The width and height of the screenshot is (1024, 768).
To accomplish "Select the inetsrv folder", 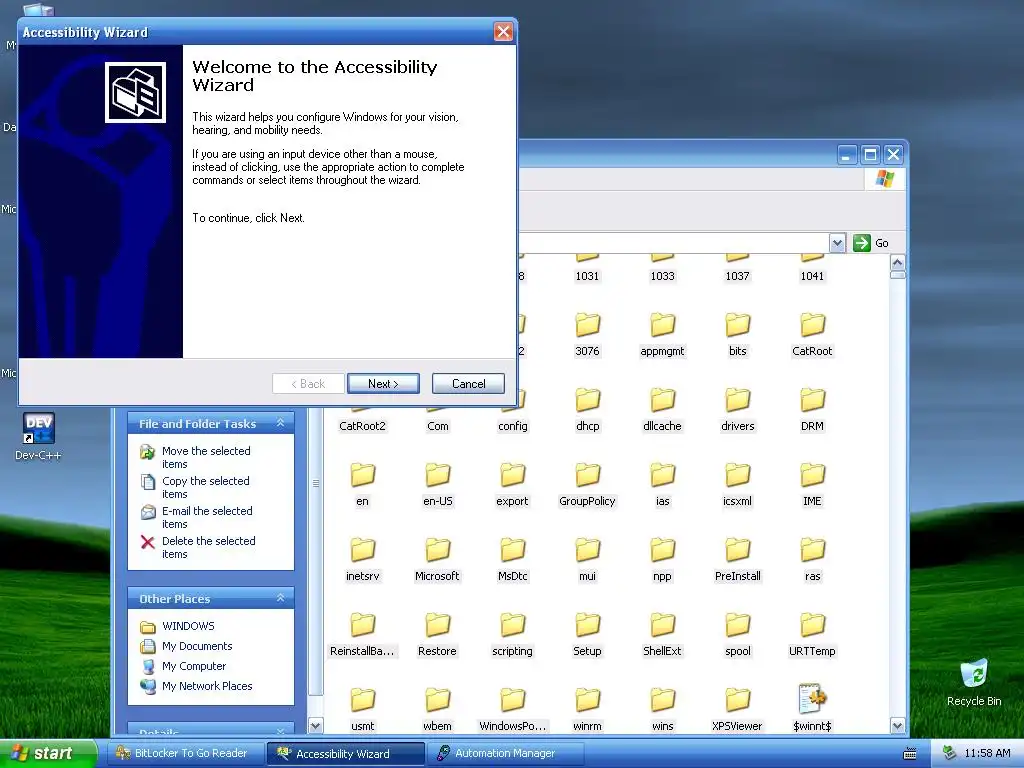I will [362, 560].
